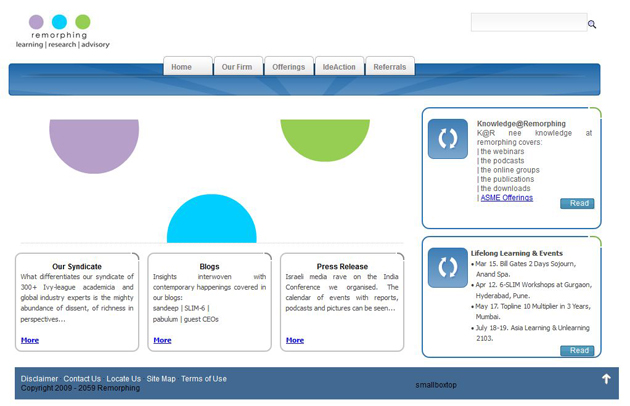The width and height of the screenshot is (630, 406).
Task: Open More link under Our Syndicate
Action: tap(30, 340)
